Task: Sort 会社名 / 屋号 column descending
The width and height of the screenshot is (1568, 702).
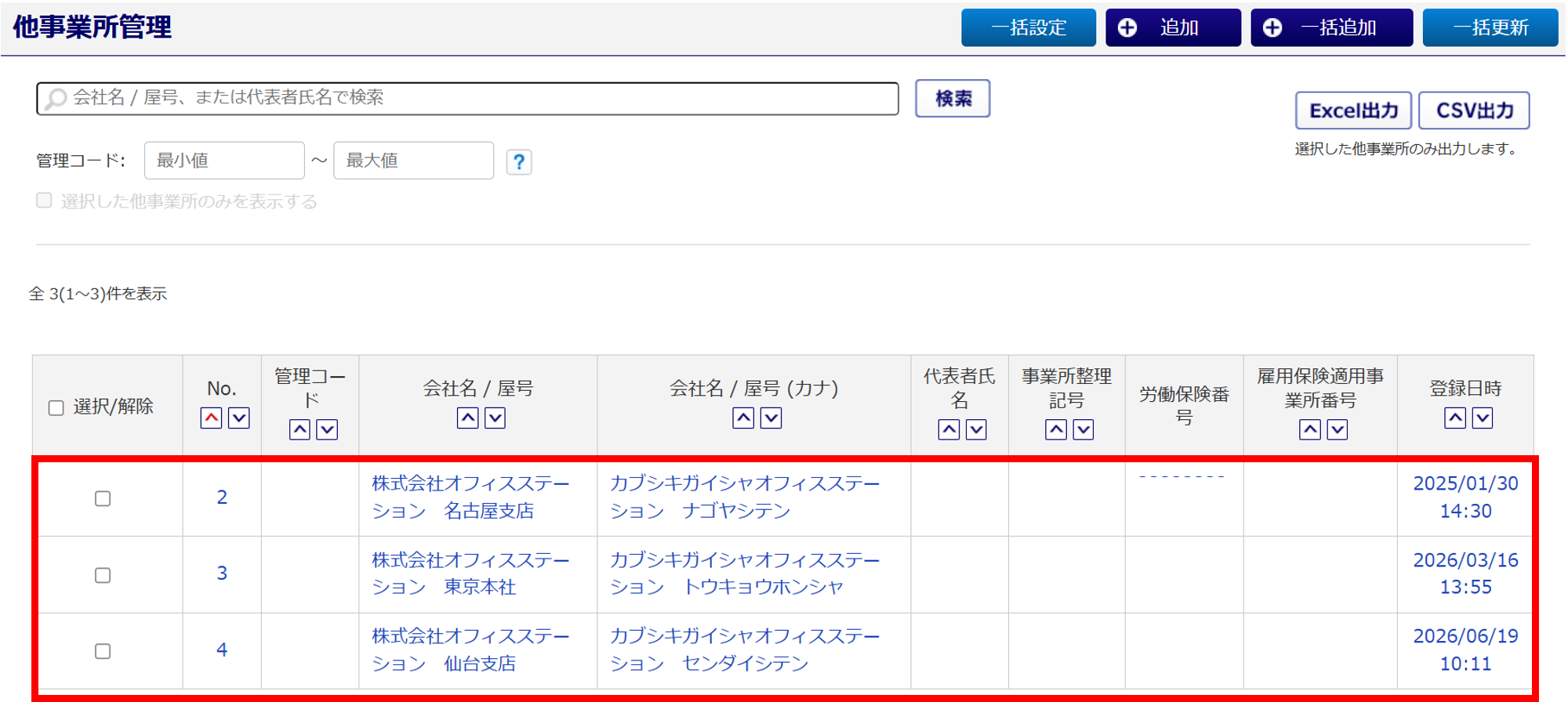Action: pos(495,418)
